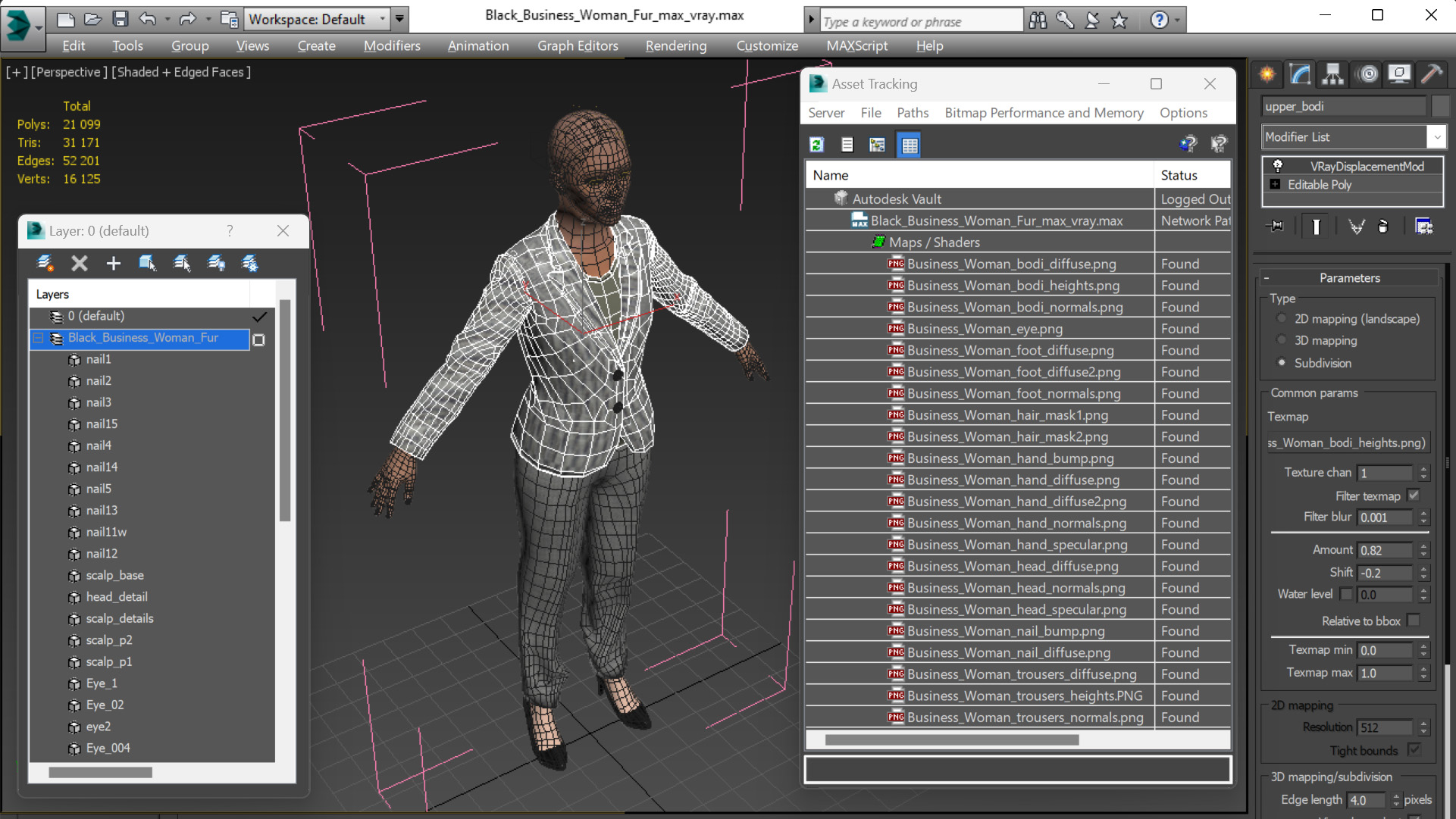Open the Rendering menu
Viewport: 1456px width, 819px height.
pos(676,46)
